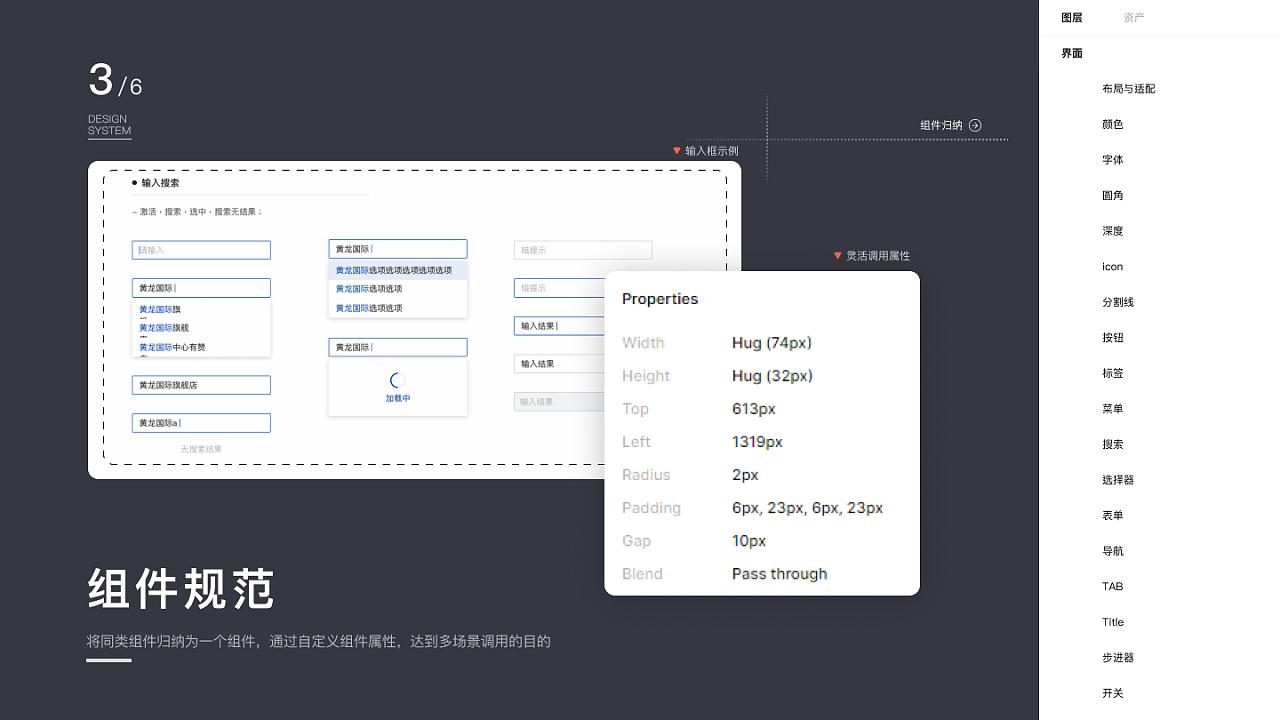1280x720 pixels.
Task: Select the 字体 layer item
Action: (1112, 160)
